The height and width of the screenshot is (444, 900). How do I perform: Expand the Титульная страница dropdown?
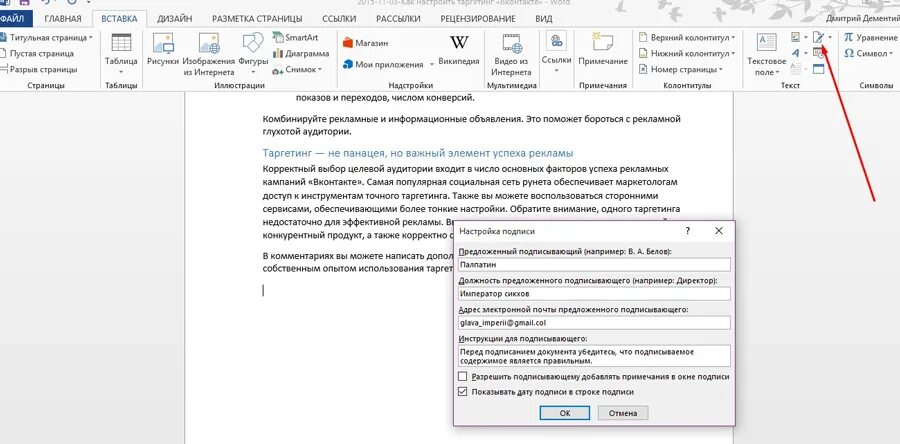click(x=91, y=37)
